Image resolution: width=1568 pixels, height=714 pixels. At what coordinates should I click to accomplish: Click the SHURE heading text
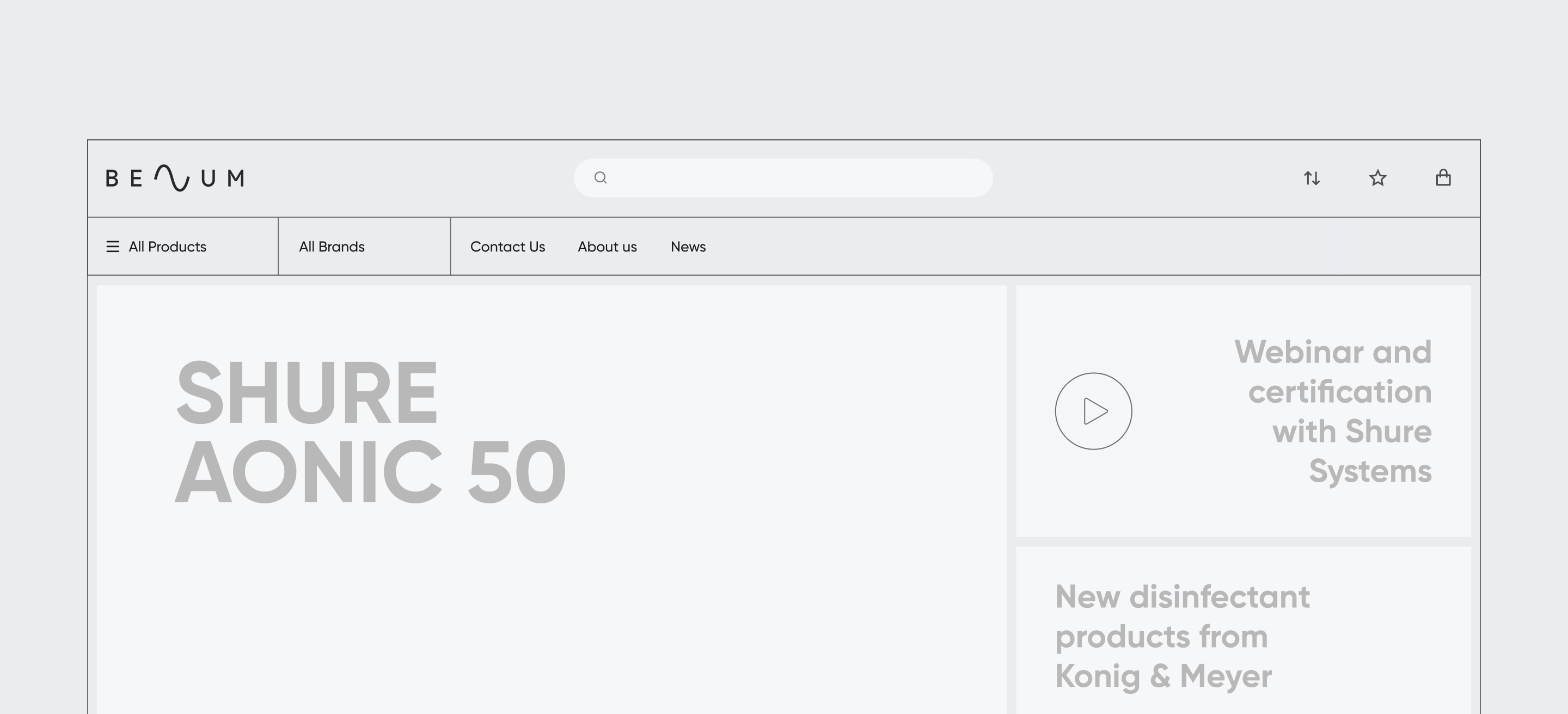tap(307, 392)
